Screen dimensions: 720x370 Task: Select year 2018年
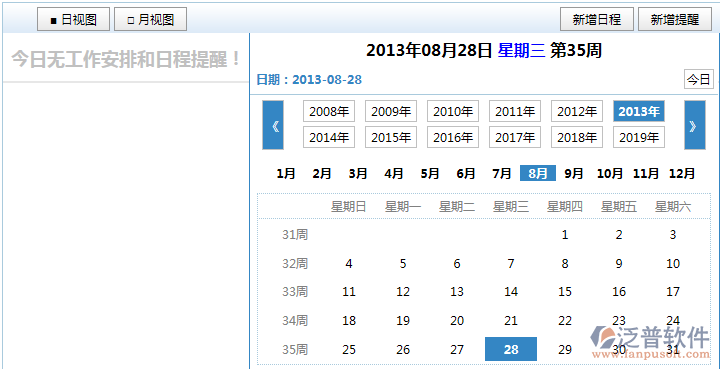coord(577,137)
